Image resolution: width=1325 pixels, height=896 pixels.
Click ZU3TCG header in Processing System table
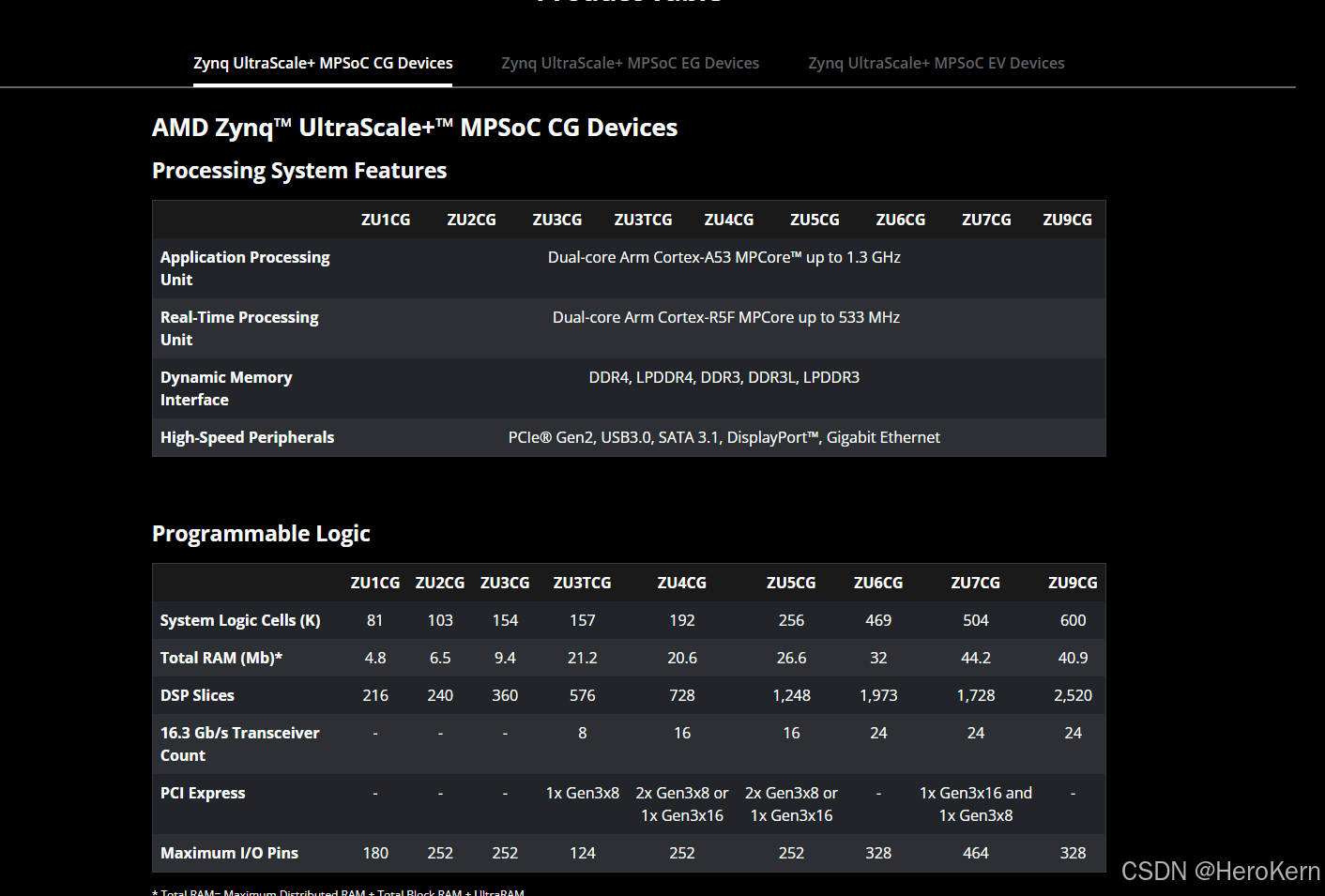(x=643, y=220)
